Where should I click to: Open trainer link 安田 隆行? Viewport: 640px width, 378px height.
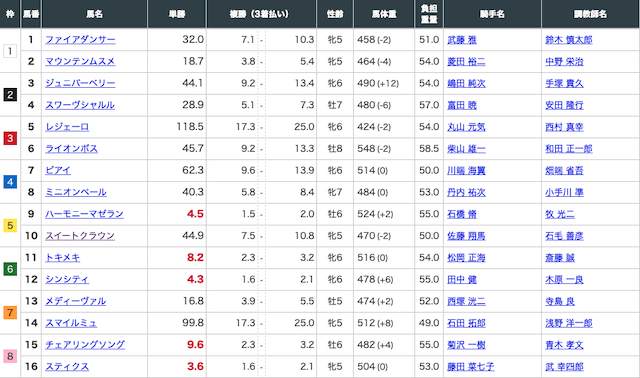(x=564, y=105)
